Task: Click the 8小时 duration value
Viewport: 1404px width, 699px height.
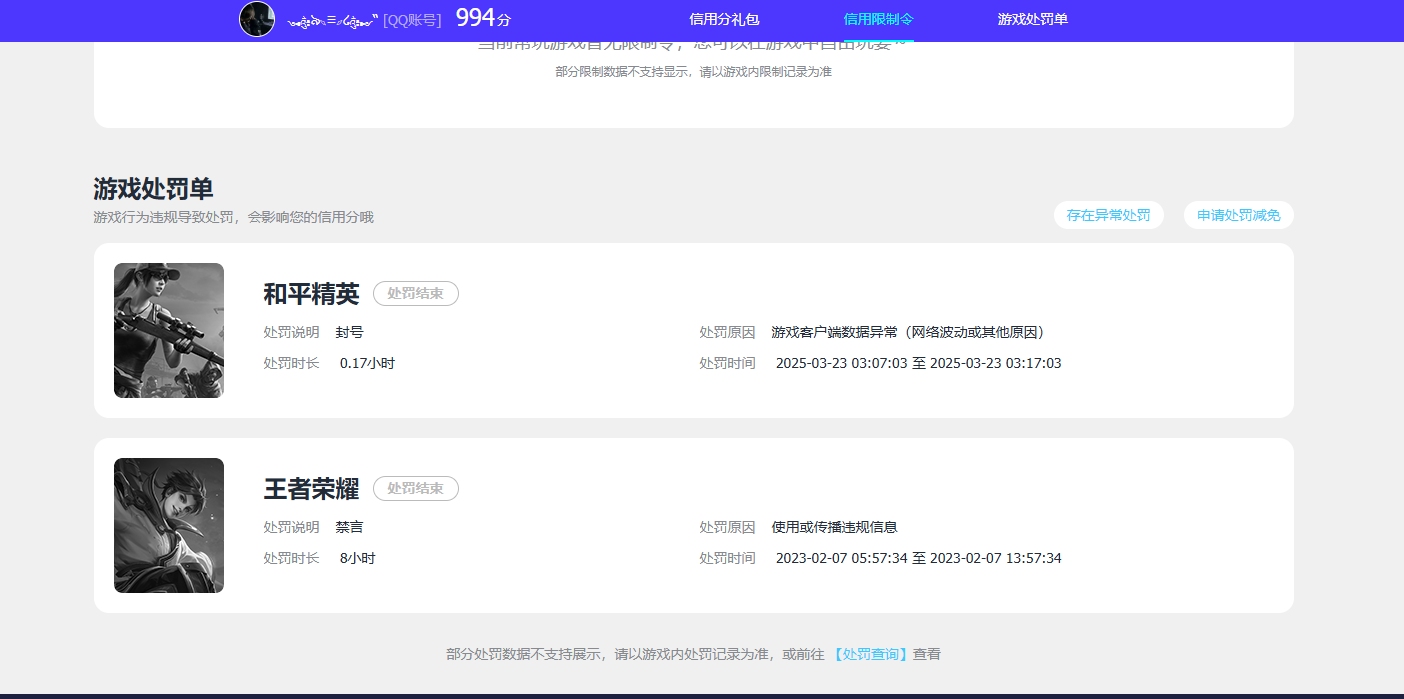Action: (x=357, y=558)
